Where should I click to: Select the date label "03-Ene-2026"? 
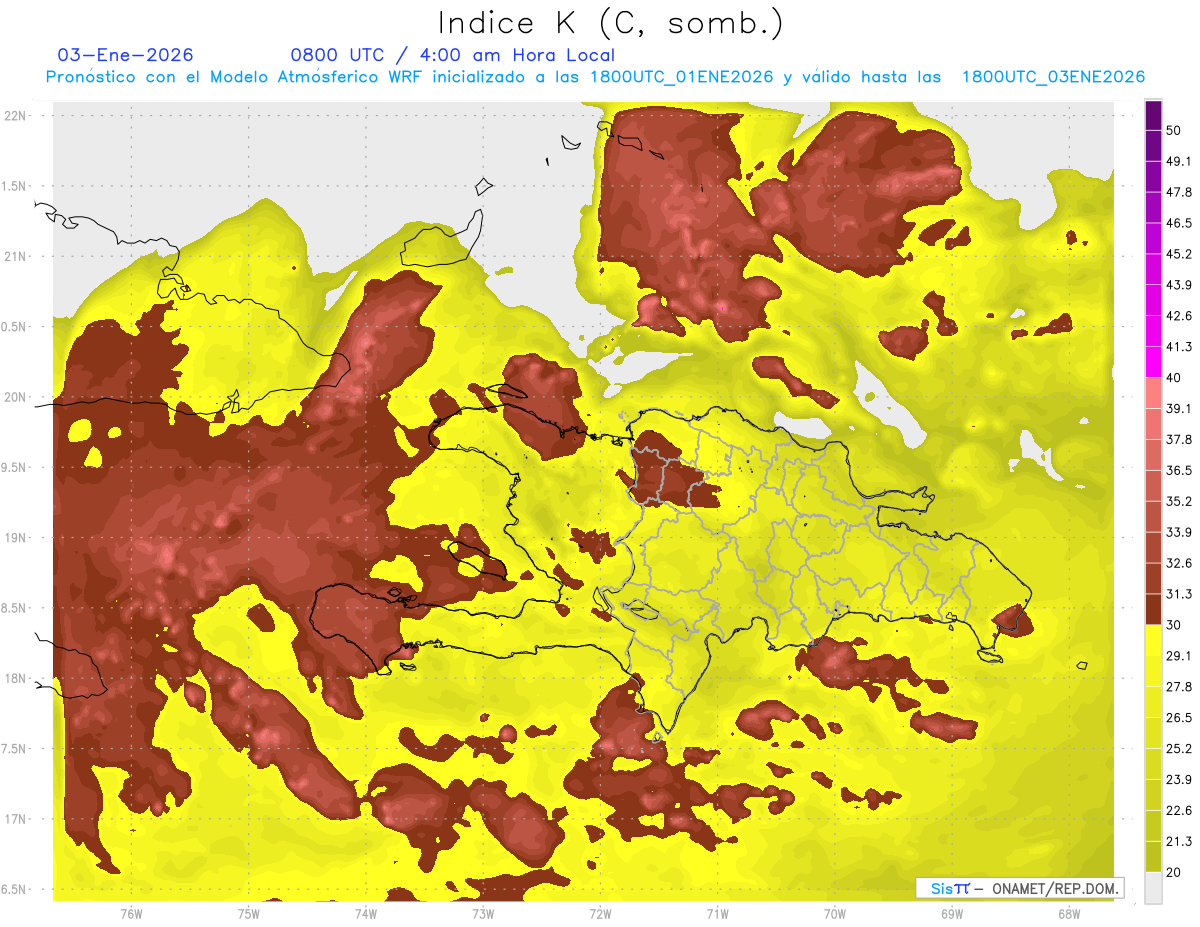(126, 55)
